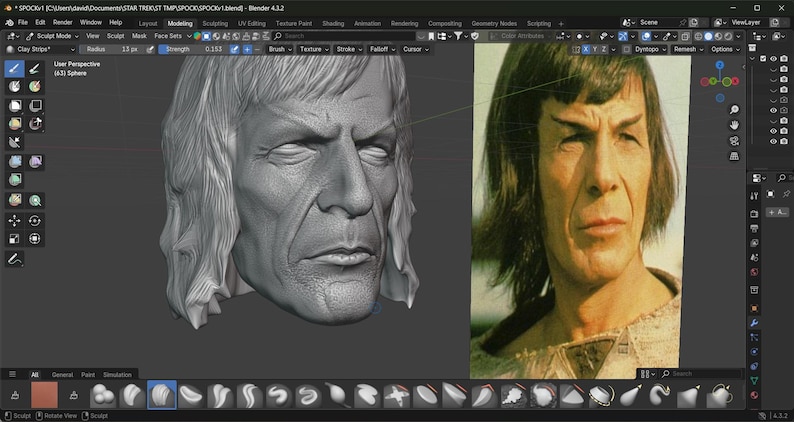Viewport: 794px width, 422px height.
Task: Toggle X-Ray display in viewport header
Action: tap(685, 36)
